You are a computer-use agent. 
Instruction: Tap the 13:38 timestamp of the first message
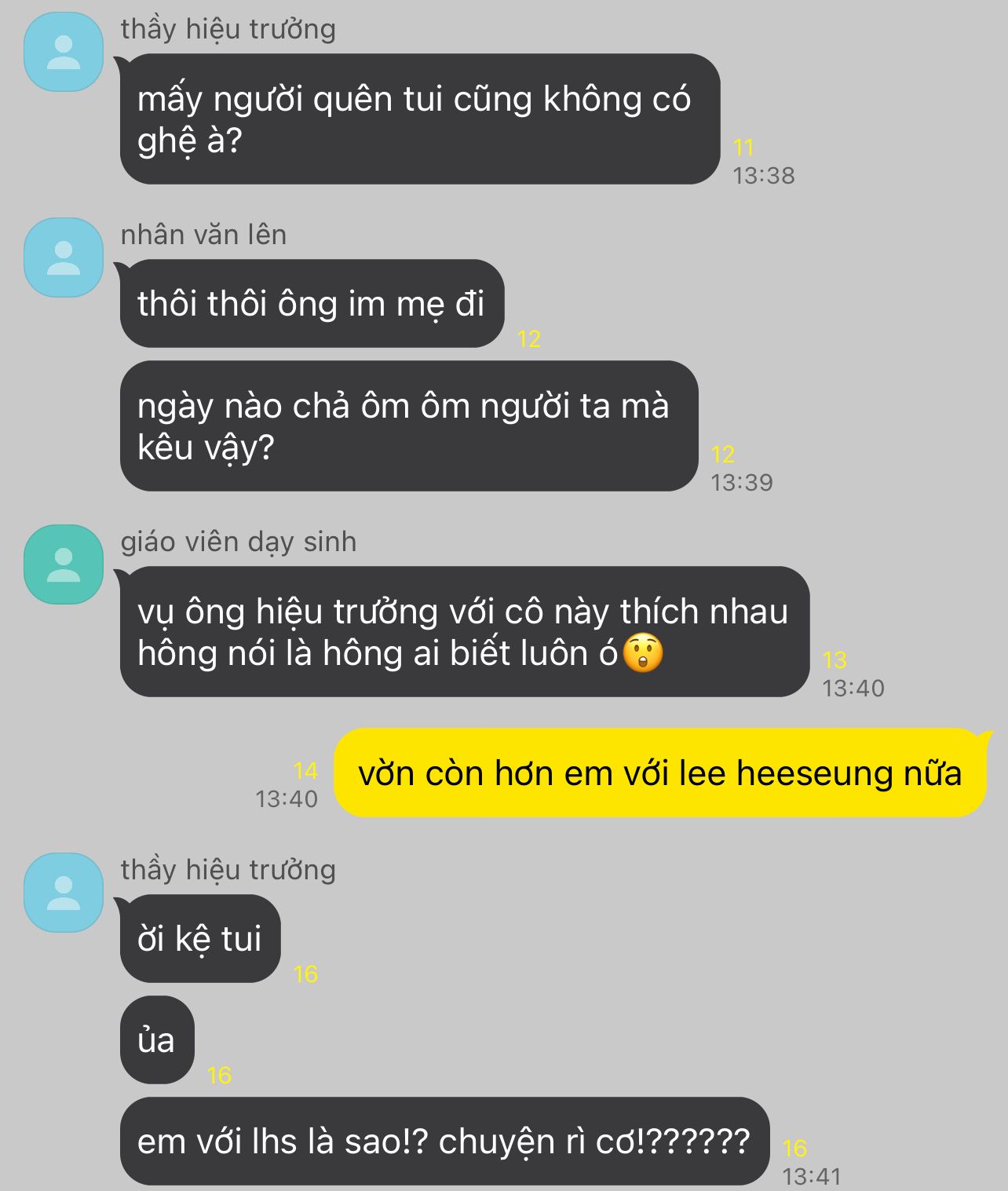point(764,175)
